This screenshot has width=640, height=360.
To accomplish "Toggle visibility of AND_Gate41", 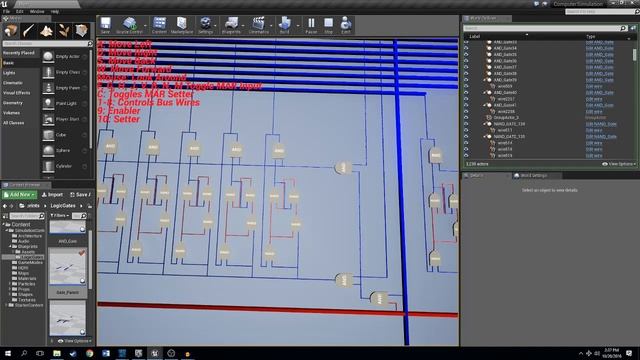I will tap(466, 105).
